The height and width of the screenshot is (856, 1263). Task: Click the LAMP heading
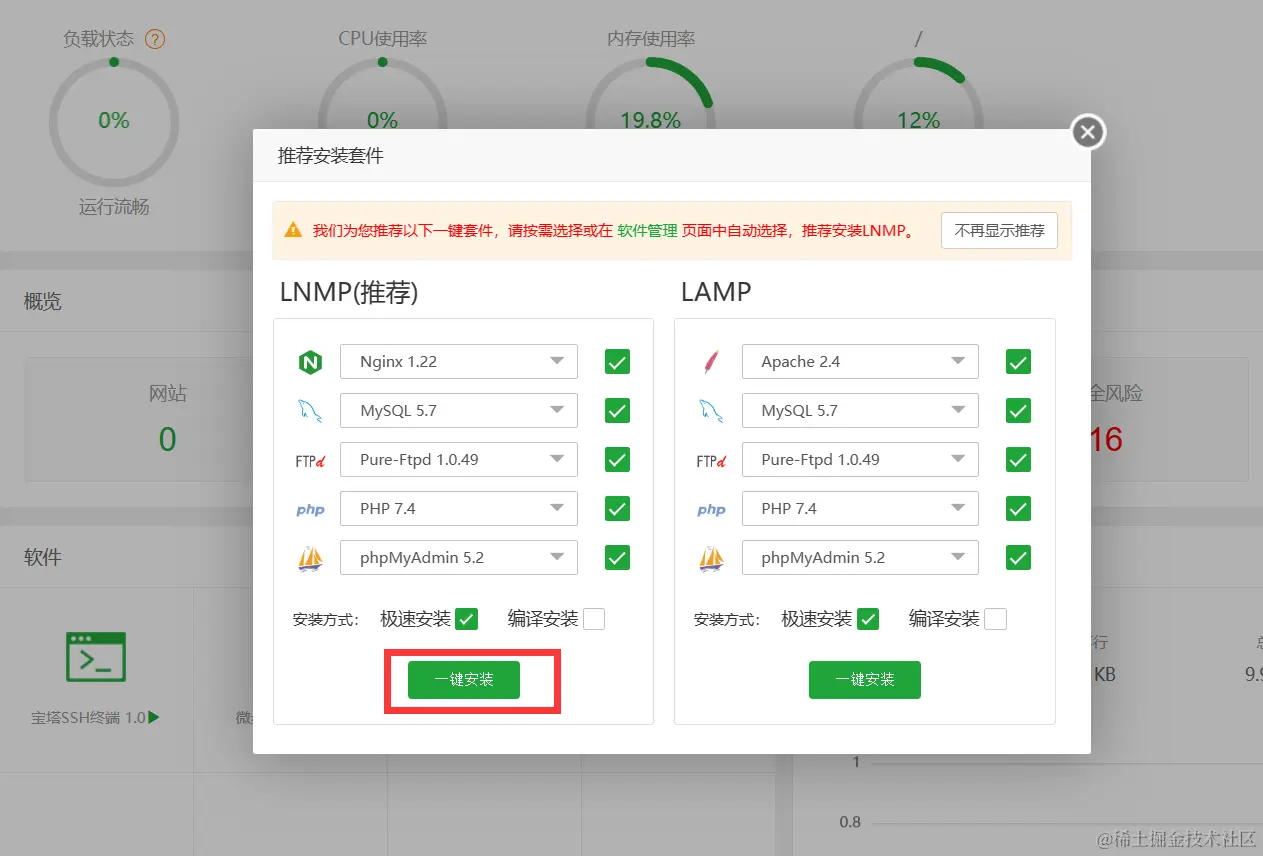pos(716,292)
